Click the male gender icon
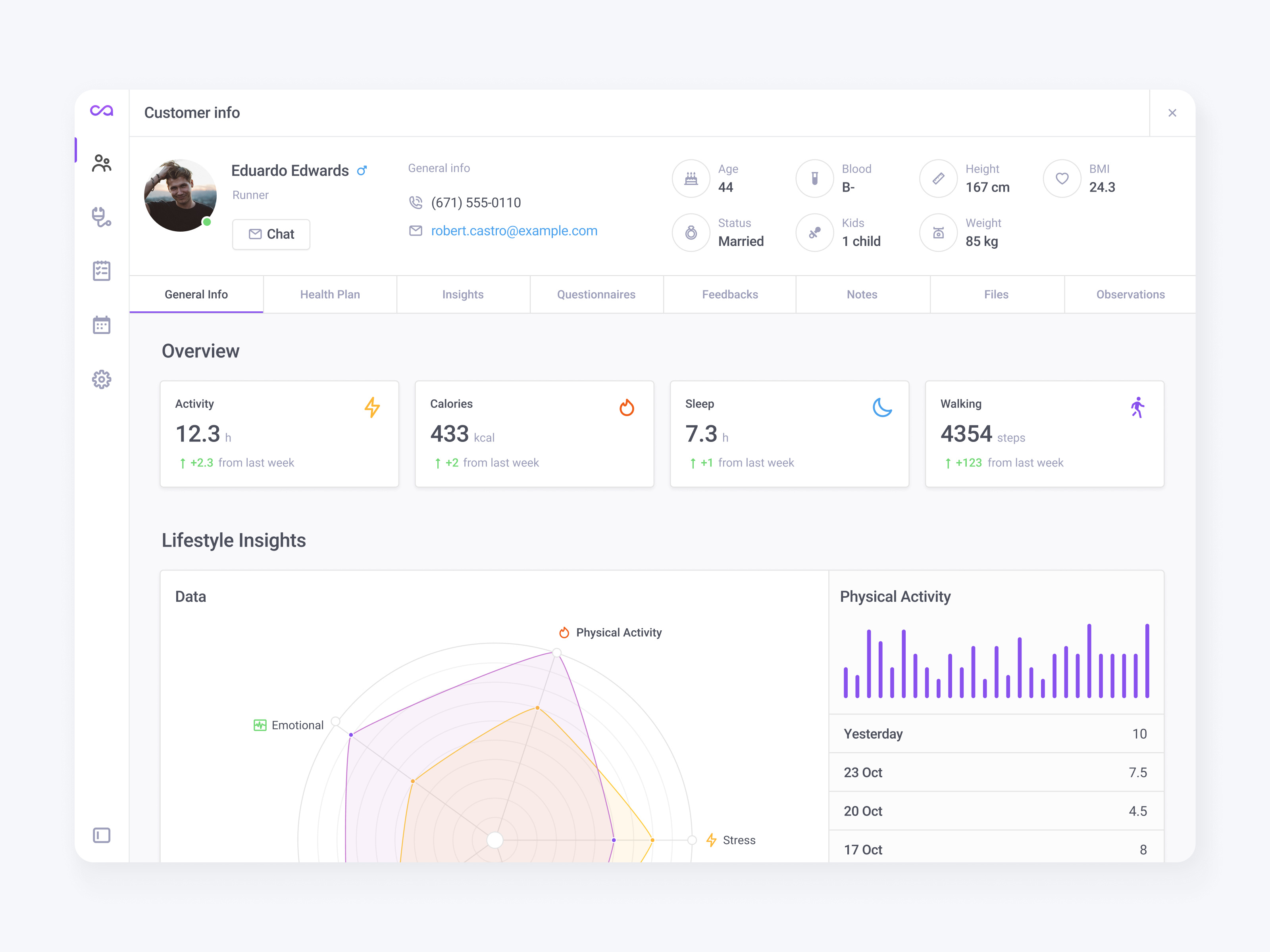 (x=362, y=171)
